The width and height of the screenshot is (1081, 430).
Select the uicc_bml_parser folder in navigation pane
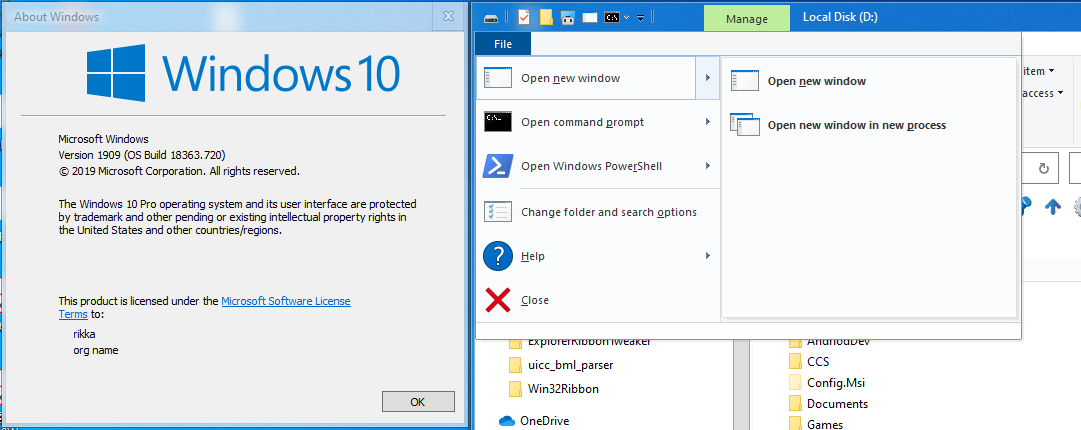(560, 365)
